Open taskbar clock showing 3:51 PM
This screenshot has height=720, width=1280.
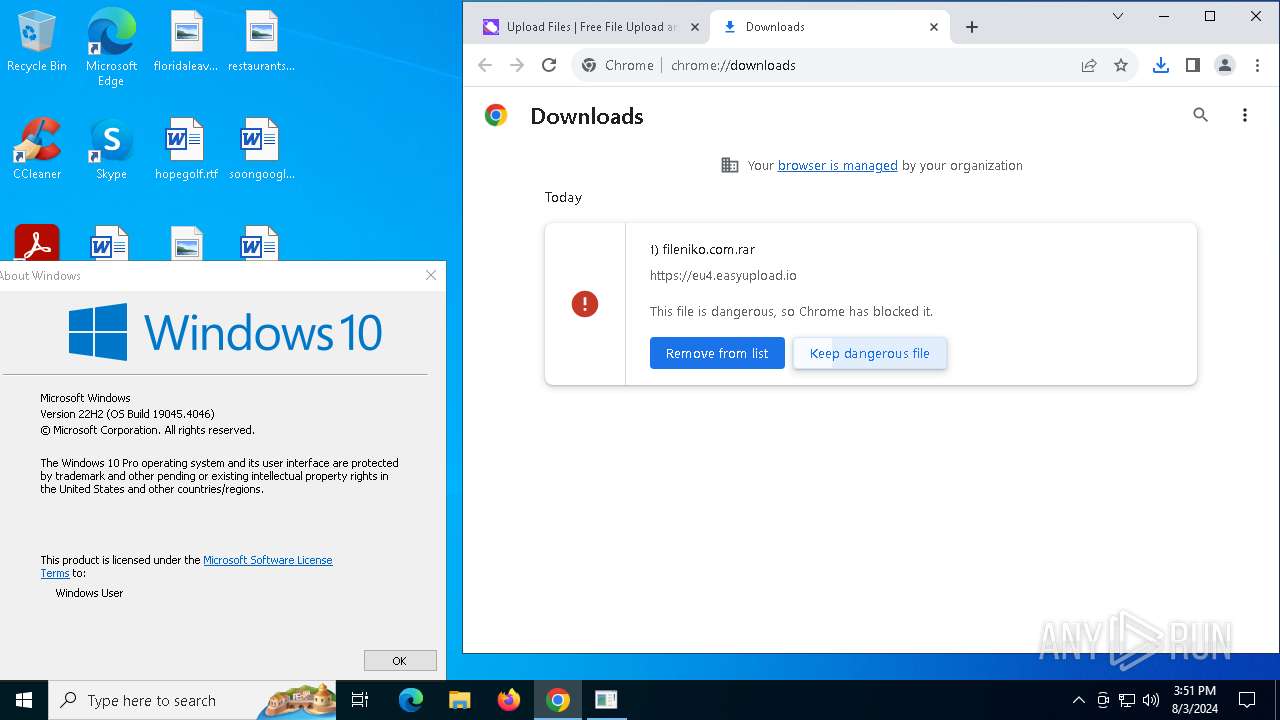1194,700
